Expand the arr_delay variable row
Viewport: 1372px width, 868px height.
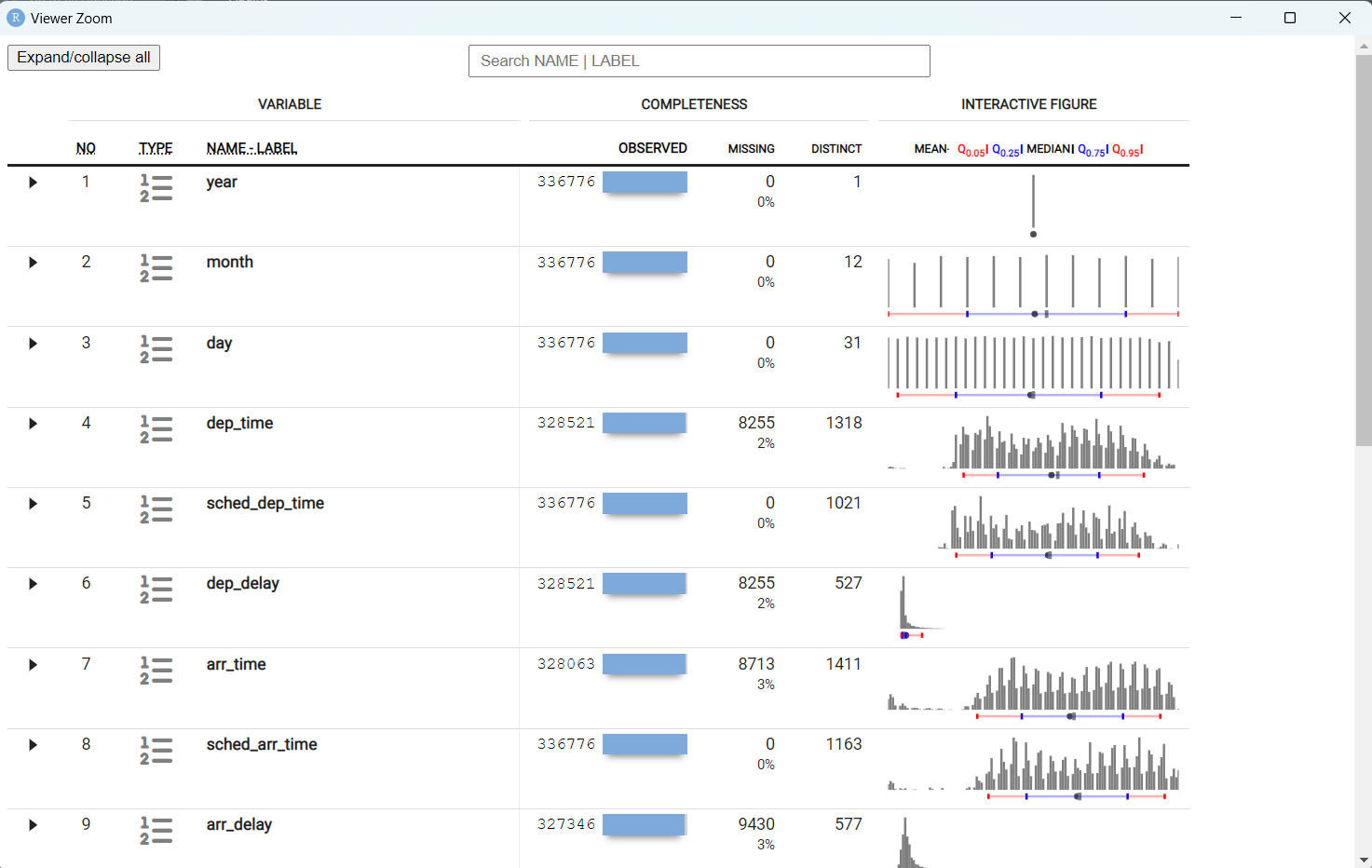33,825
